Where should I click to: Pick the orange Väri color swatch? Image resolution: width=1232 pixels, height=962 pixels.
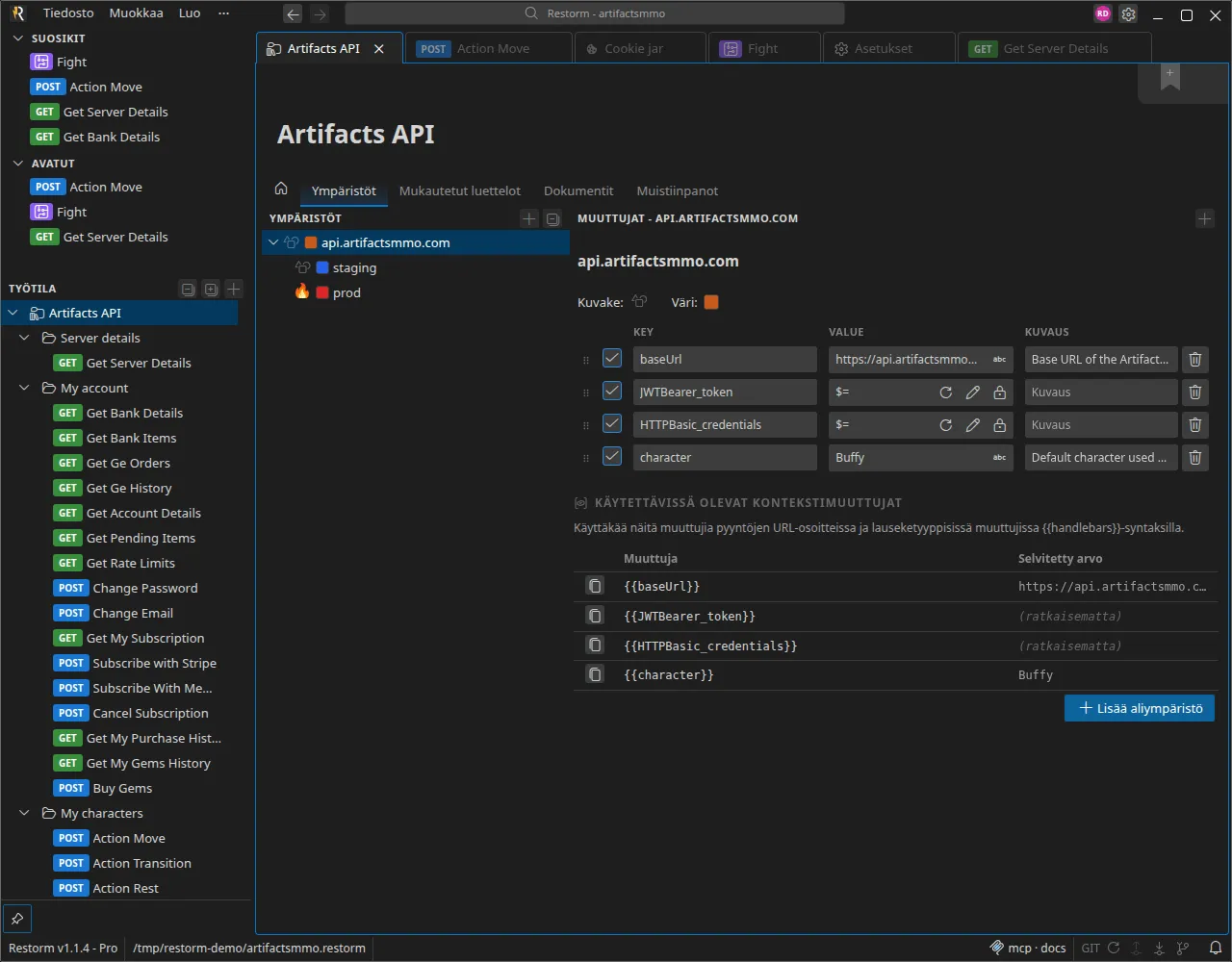pos(711,302)
